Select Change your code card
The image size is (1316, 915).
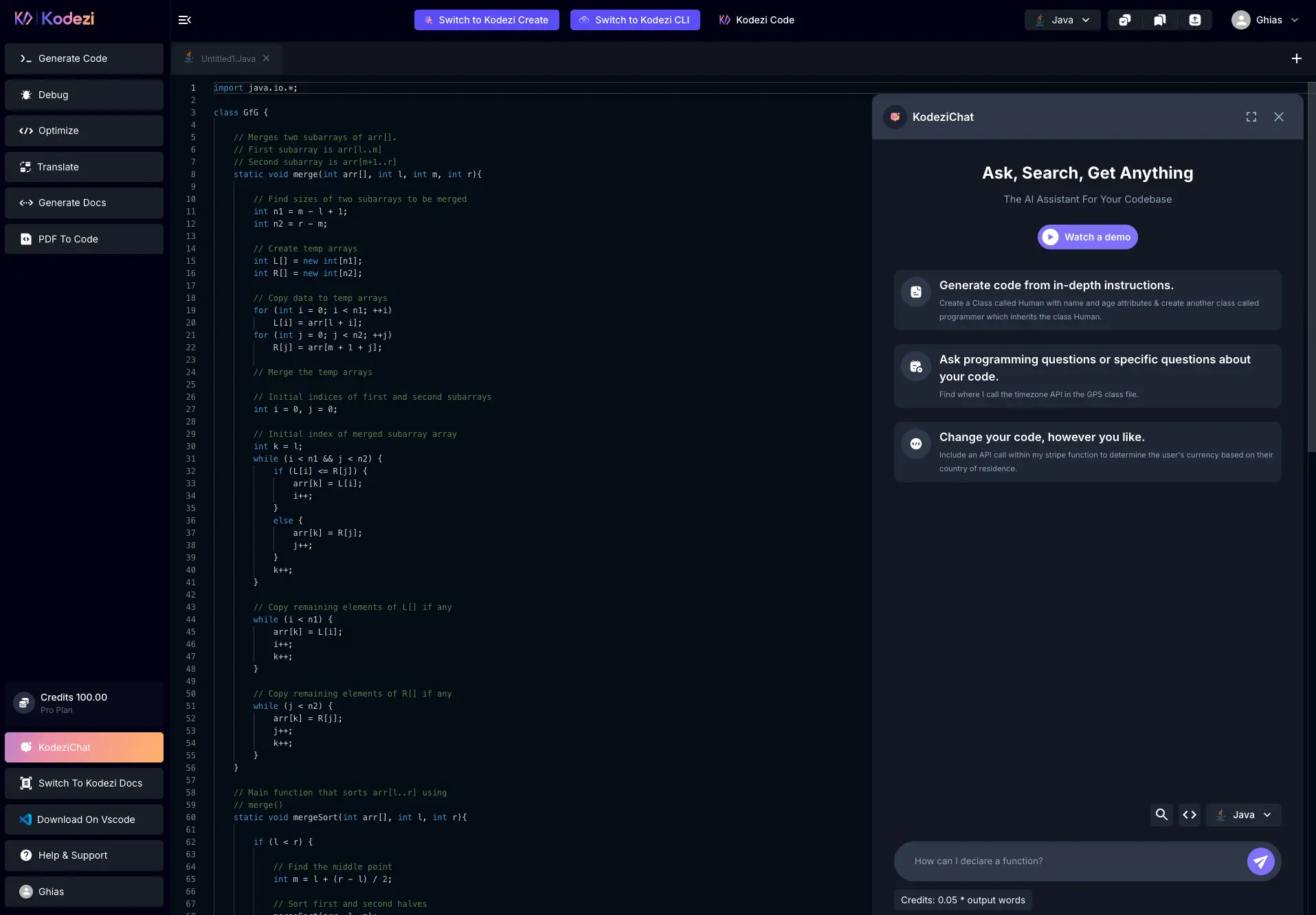click(1087, 452)
